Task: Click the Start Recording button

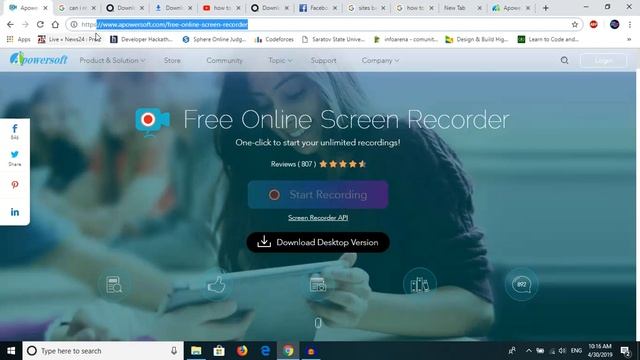Action: (318, 195)
